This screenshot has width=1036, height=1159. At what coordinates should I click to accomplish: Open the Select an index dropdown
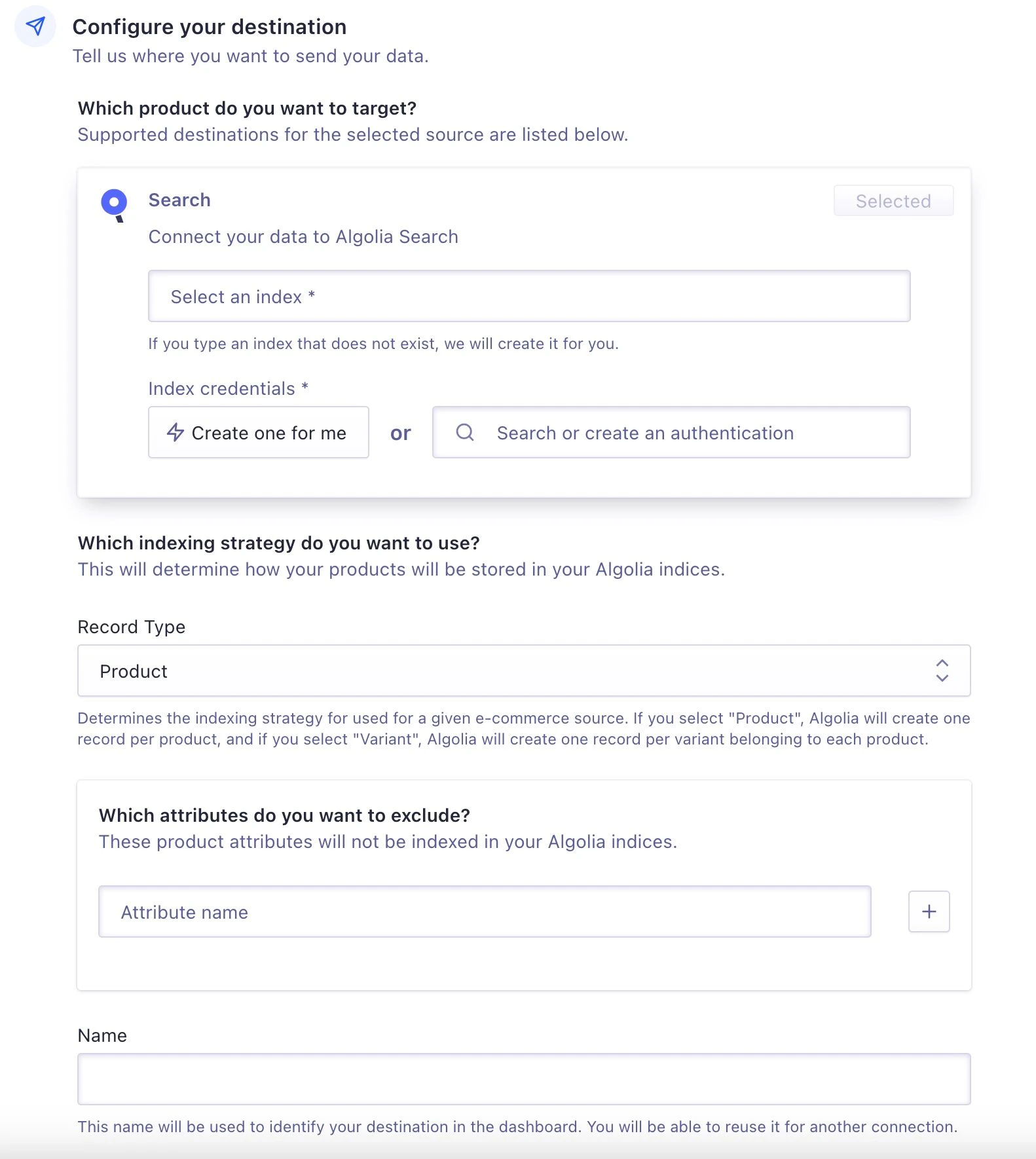[x=529, y=296]
